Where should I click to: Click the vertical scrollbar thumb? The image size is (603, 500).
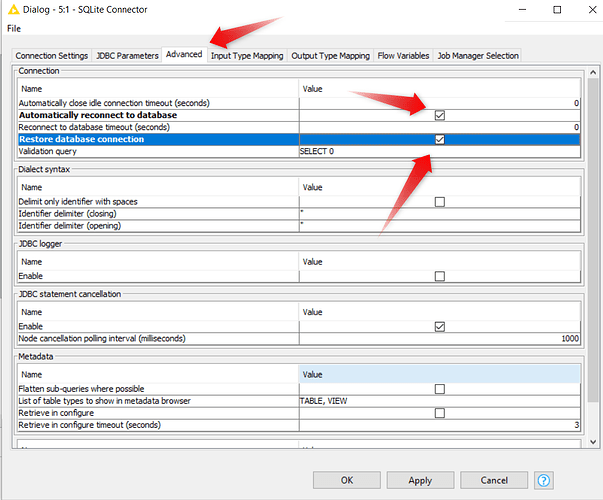[593, 238]
